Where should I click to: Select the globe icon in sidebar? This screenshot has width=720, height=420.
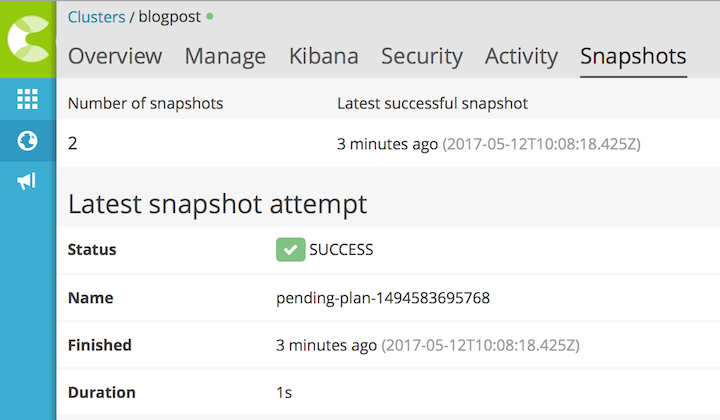click(28, 140)
